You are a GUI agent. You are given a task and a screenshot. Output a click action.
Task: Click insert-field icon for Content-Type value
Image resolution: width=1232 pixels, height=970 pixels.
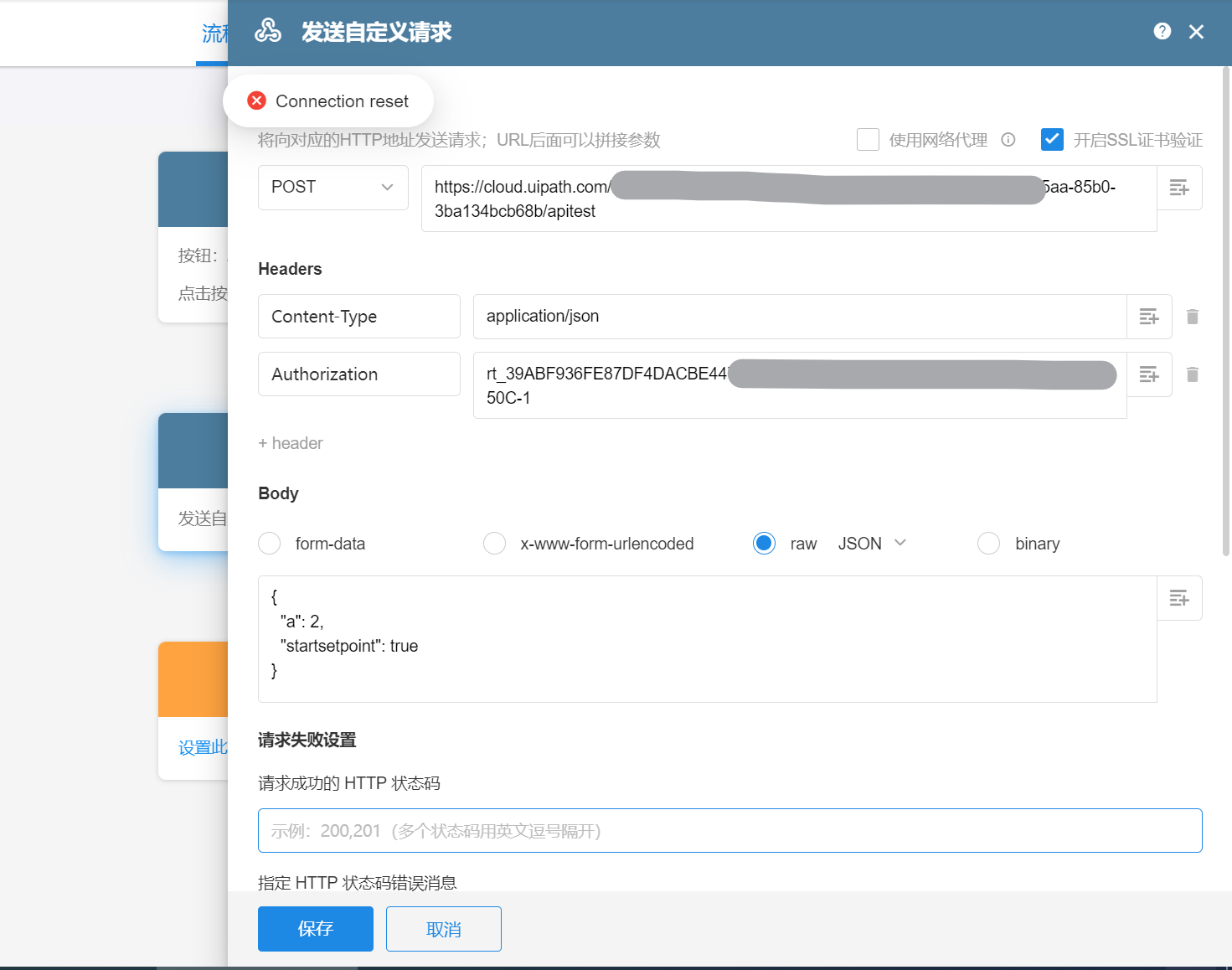pos(1149,317)
